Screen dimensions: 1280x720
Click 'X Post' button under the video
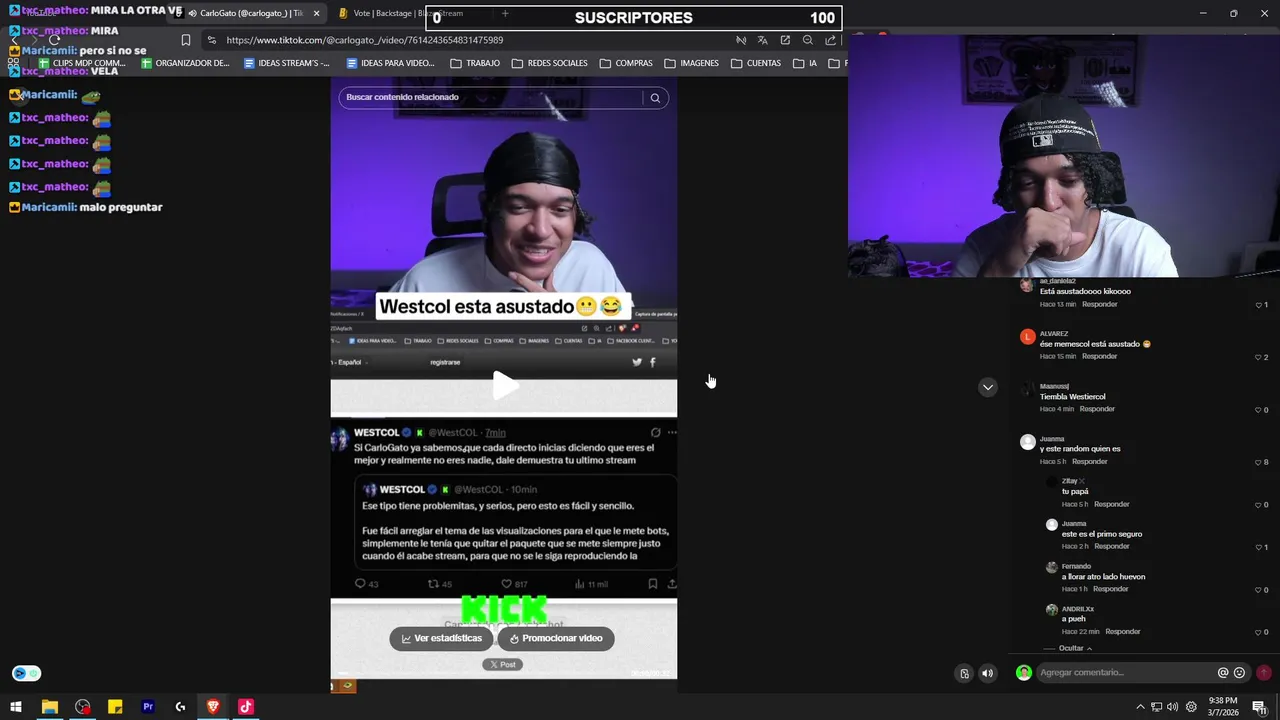click(502, 664)
